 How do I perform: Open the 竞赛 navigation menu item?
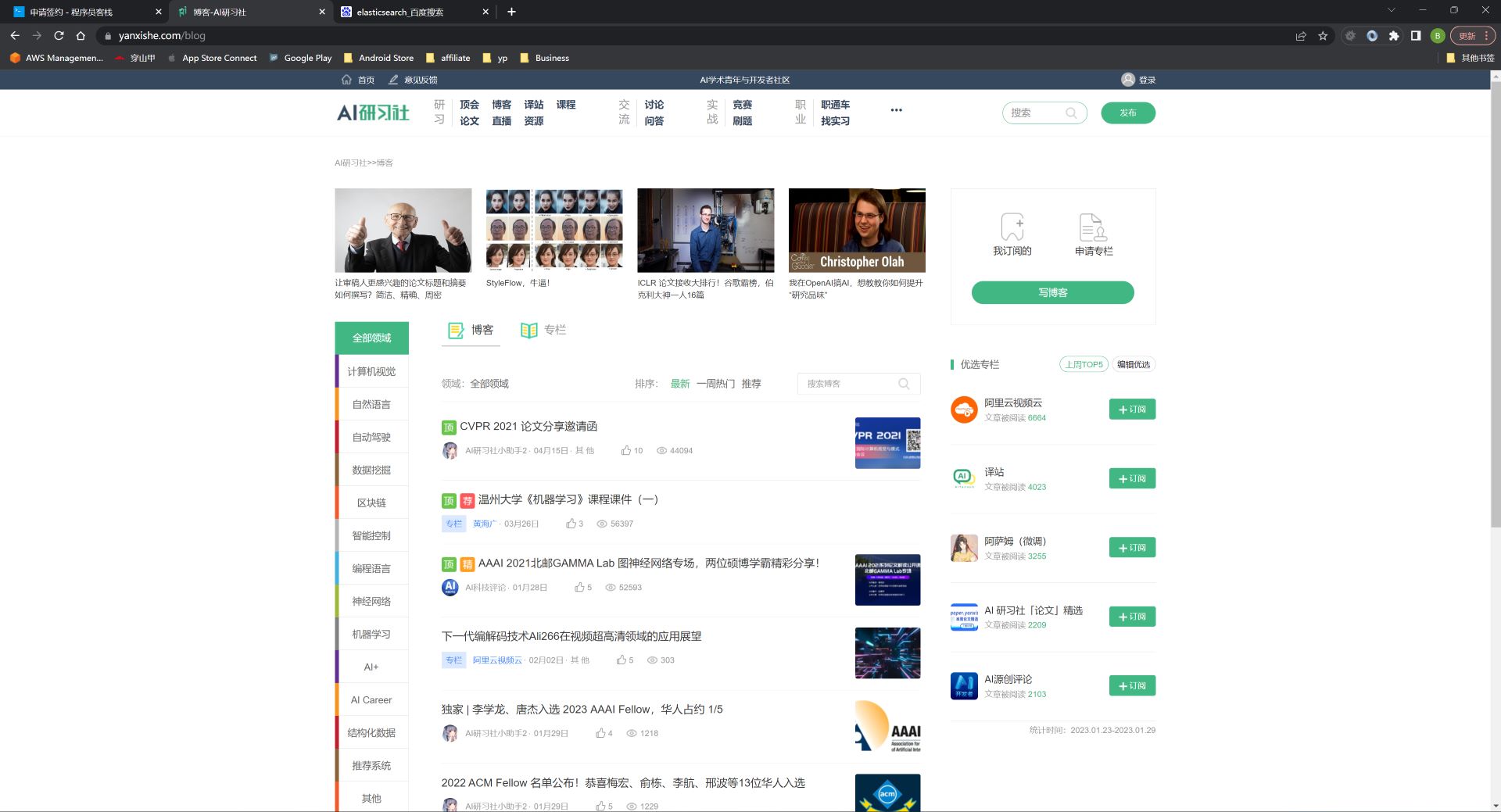tap(742, 105)
